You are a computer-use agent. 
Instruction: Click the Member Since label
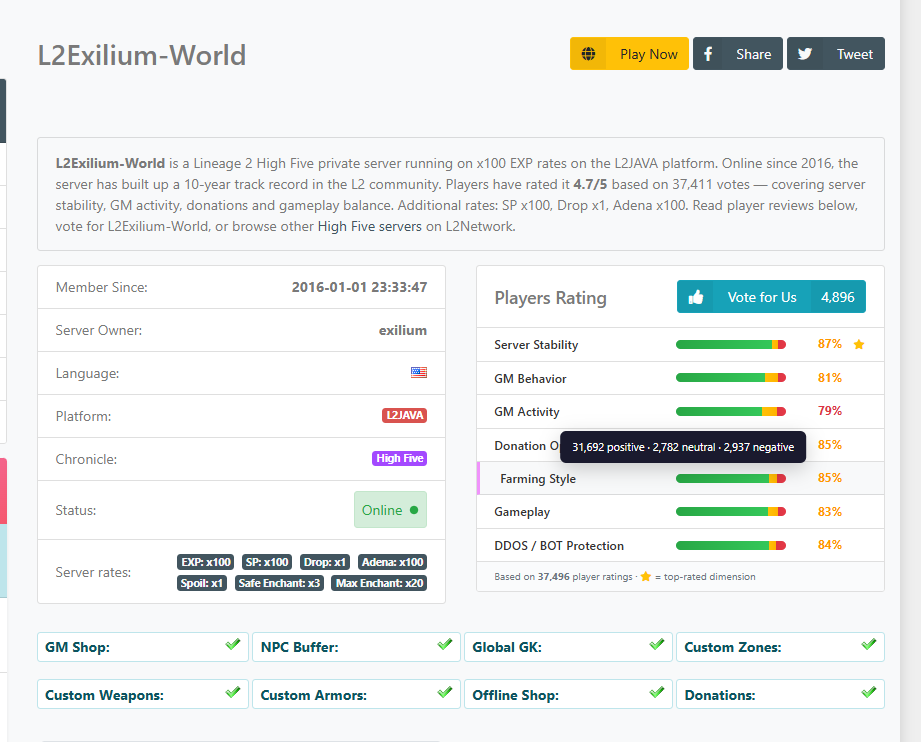click(102, 287)
